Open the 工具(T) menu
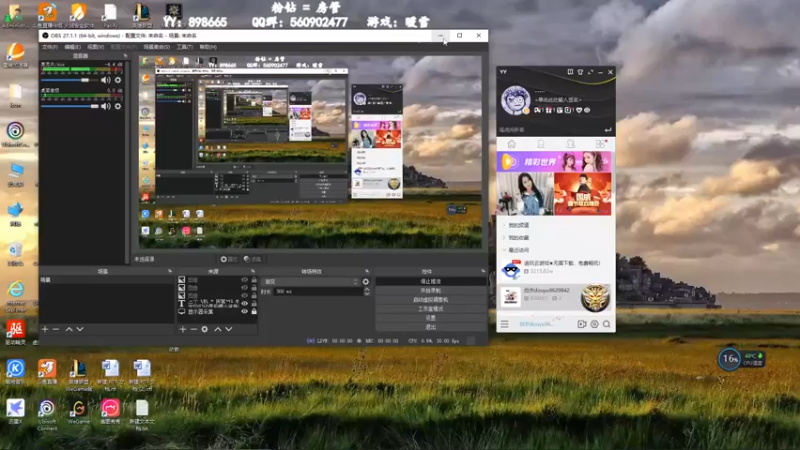The height and width of the screenshot is (450, 800). (185, 47)
